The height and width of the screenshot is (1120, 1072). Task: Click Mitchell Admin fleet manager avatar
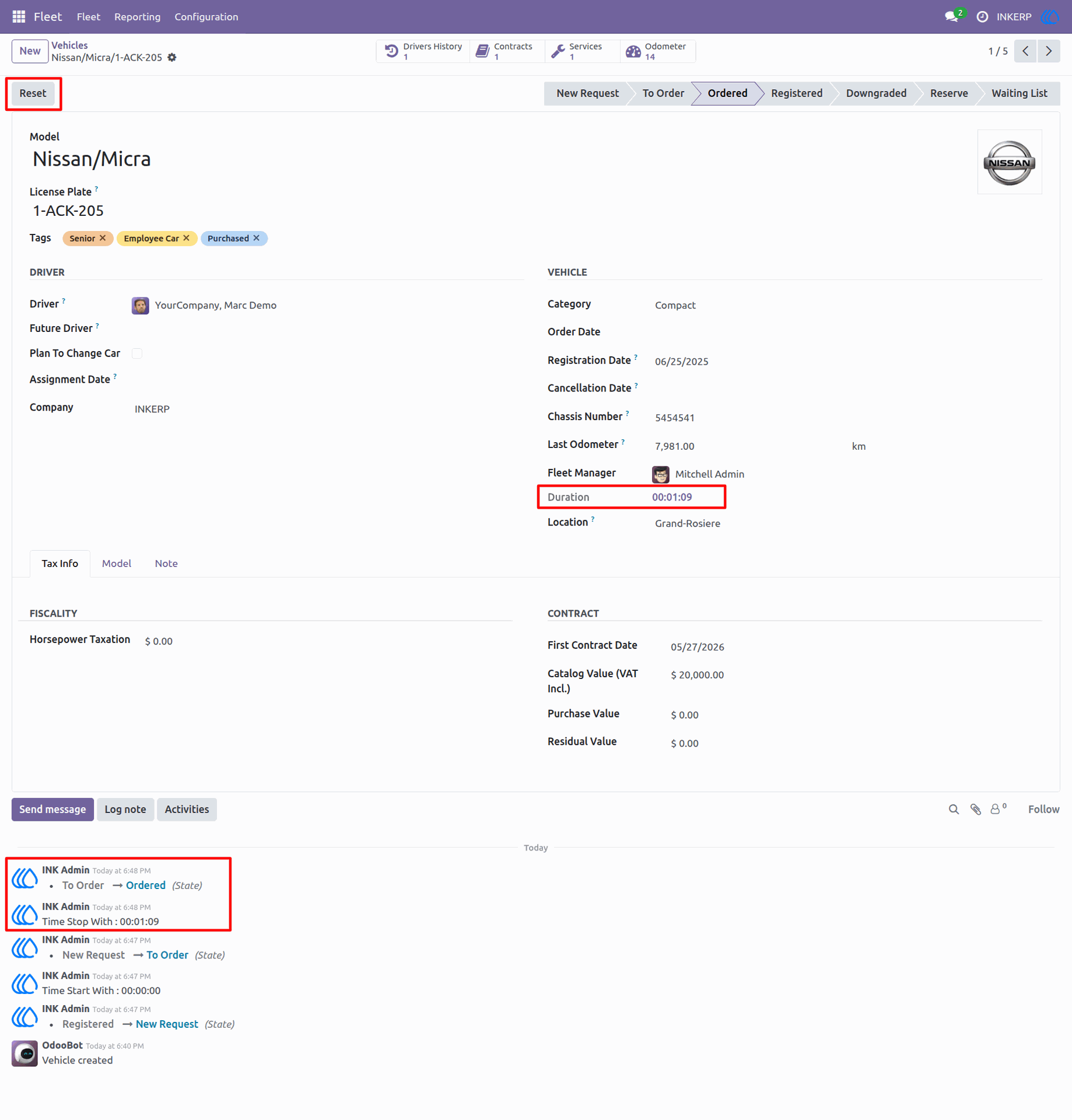[660, 474]
